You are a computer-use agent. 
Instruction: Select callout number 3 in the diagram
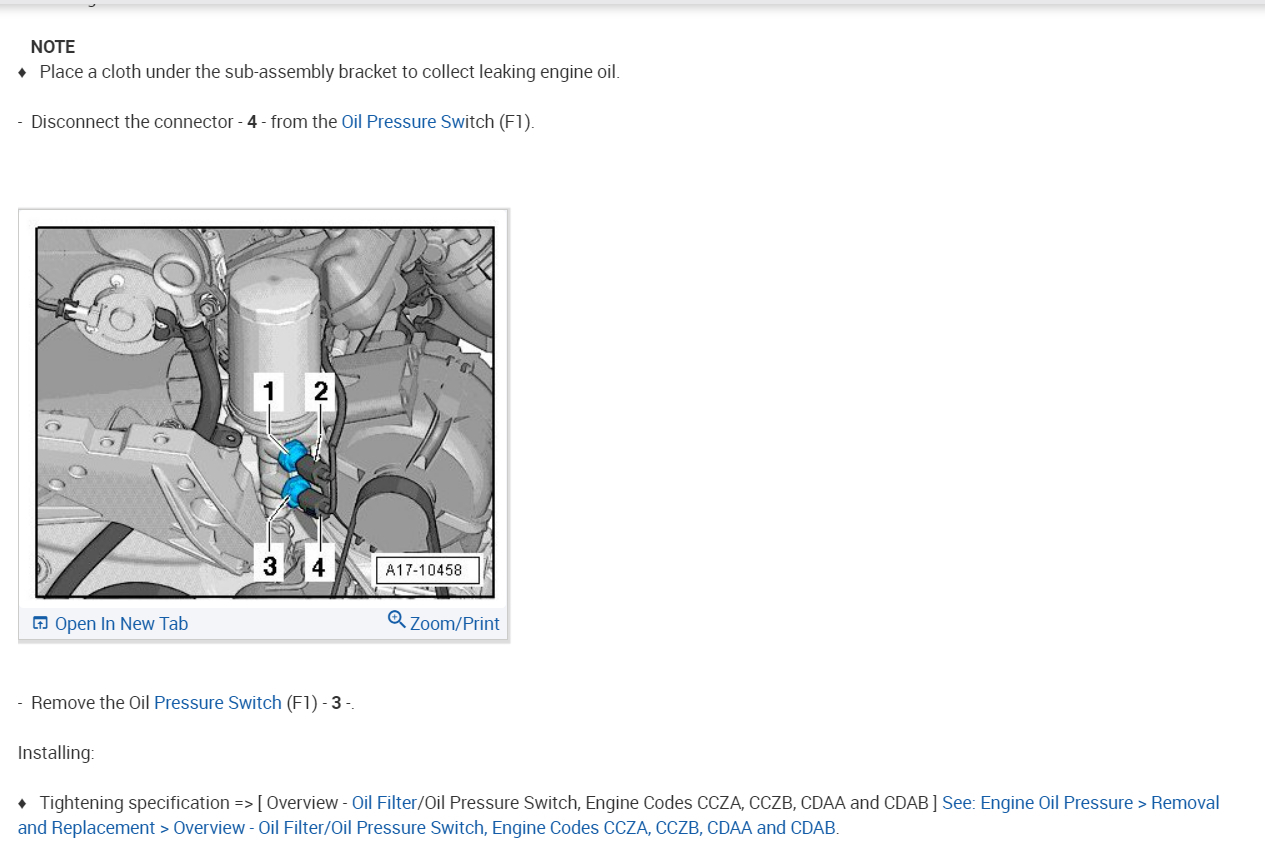coord(270,566)
